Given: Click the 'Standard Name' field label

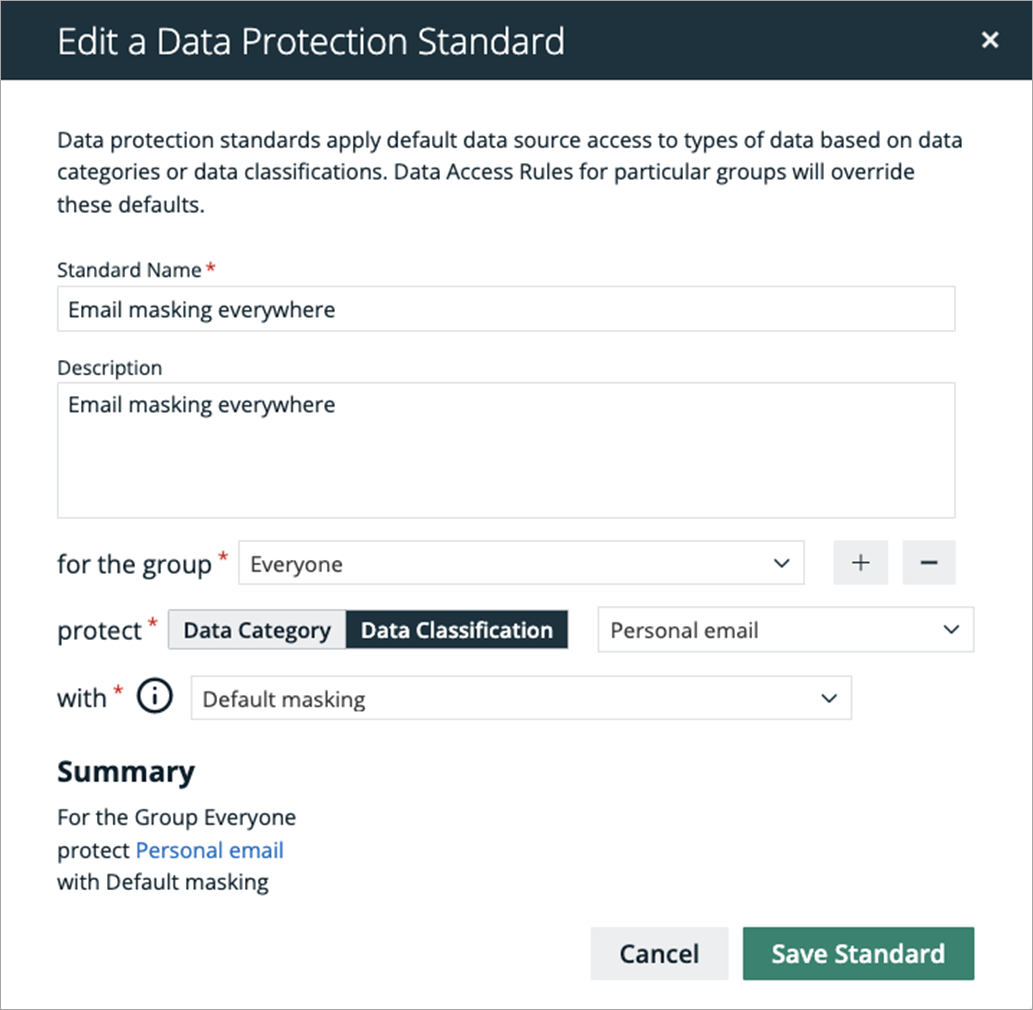Looking at the screenshot, I should tap(129, 270).
